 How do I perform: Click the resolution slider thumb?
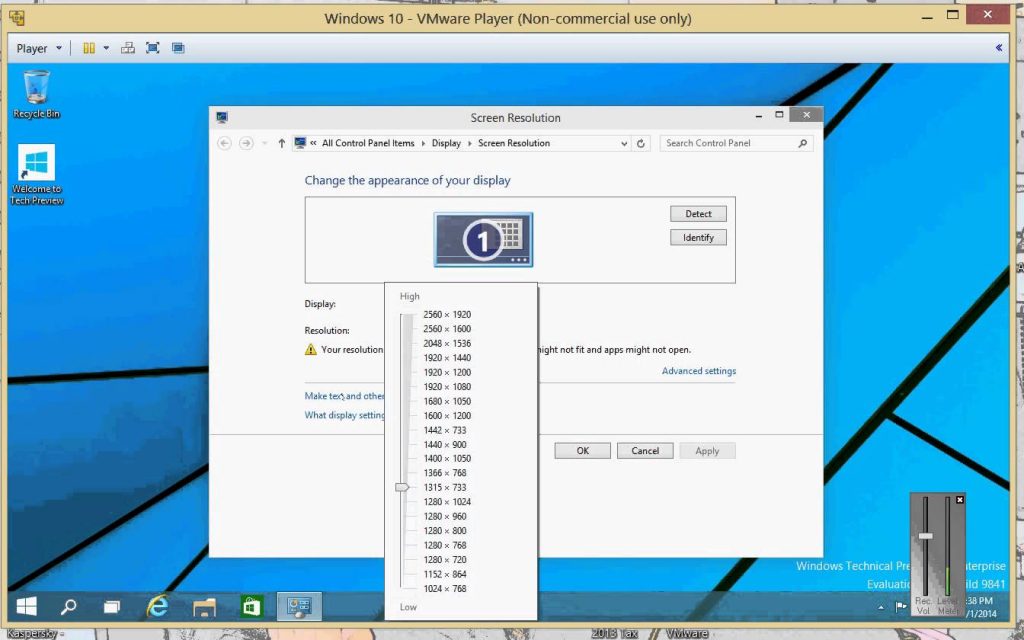click(402, 487)
